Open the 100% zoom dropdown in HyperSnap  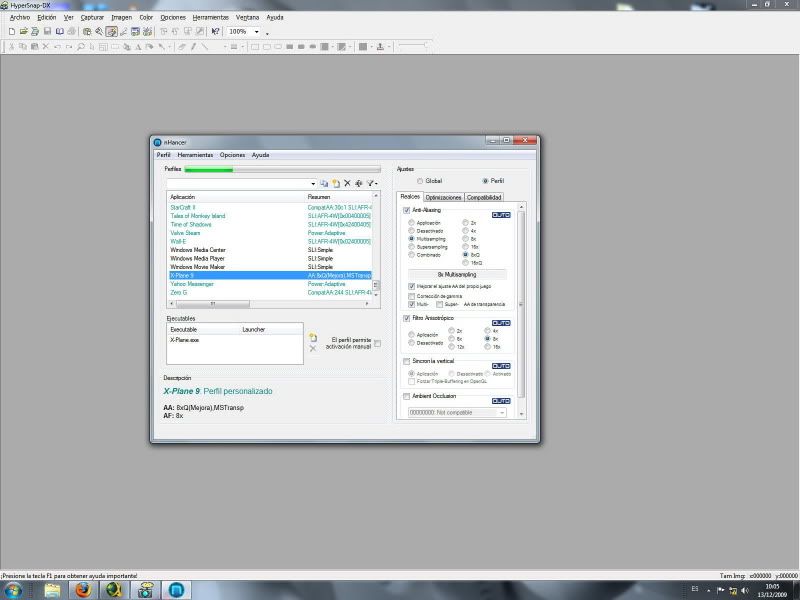257,32
